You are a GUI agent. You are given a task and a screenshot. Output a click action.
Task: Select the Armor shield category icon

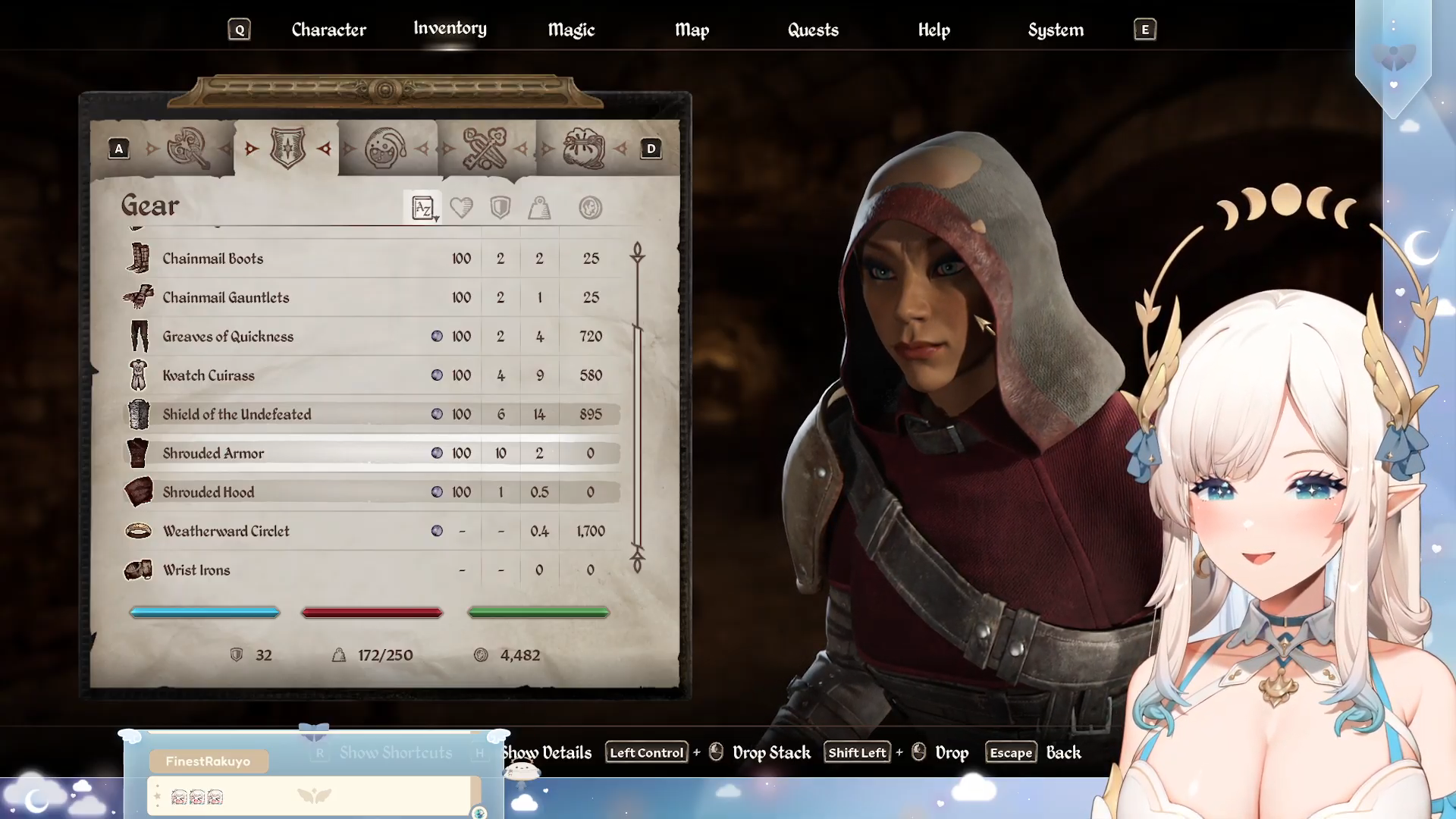pos(287,148)
